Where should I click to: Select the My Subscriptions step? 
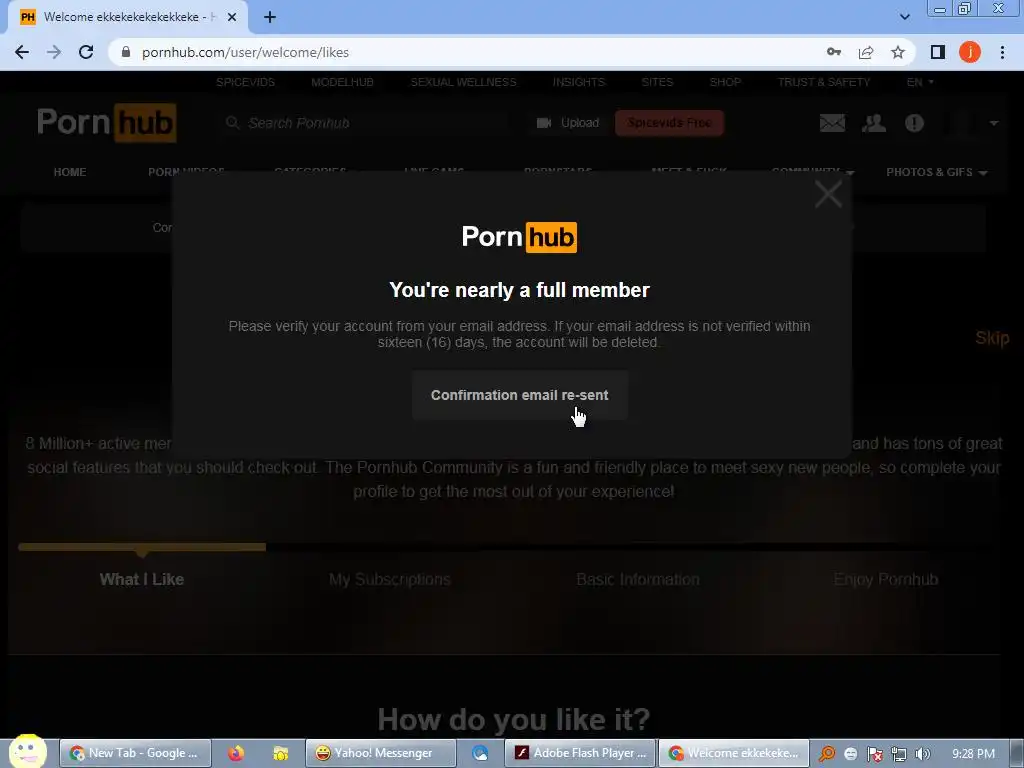click(x=390, y=579)
